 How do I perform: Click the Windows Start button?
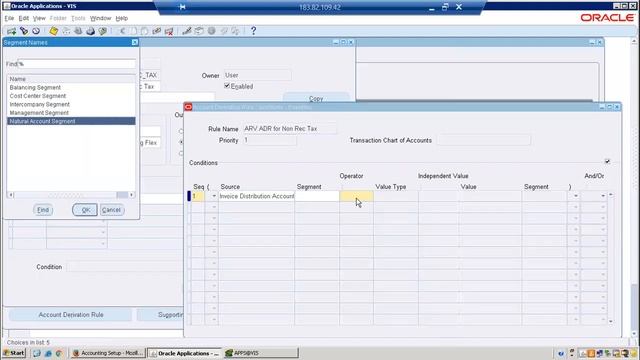click(x=15, y=353)
